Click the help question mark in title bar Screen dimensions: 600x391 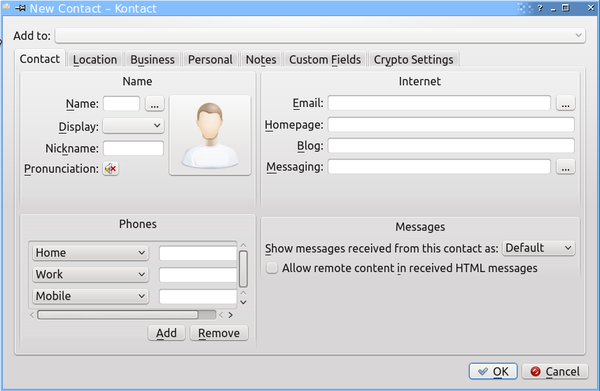pos(540,8)
